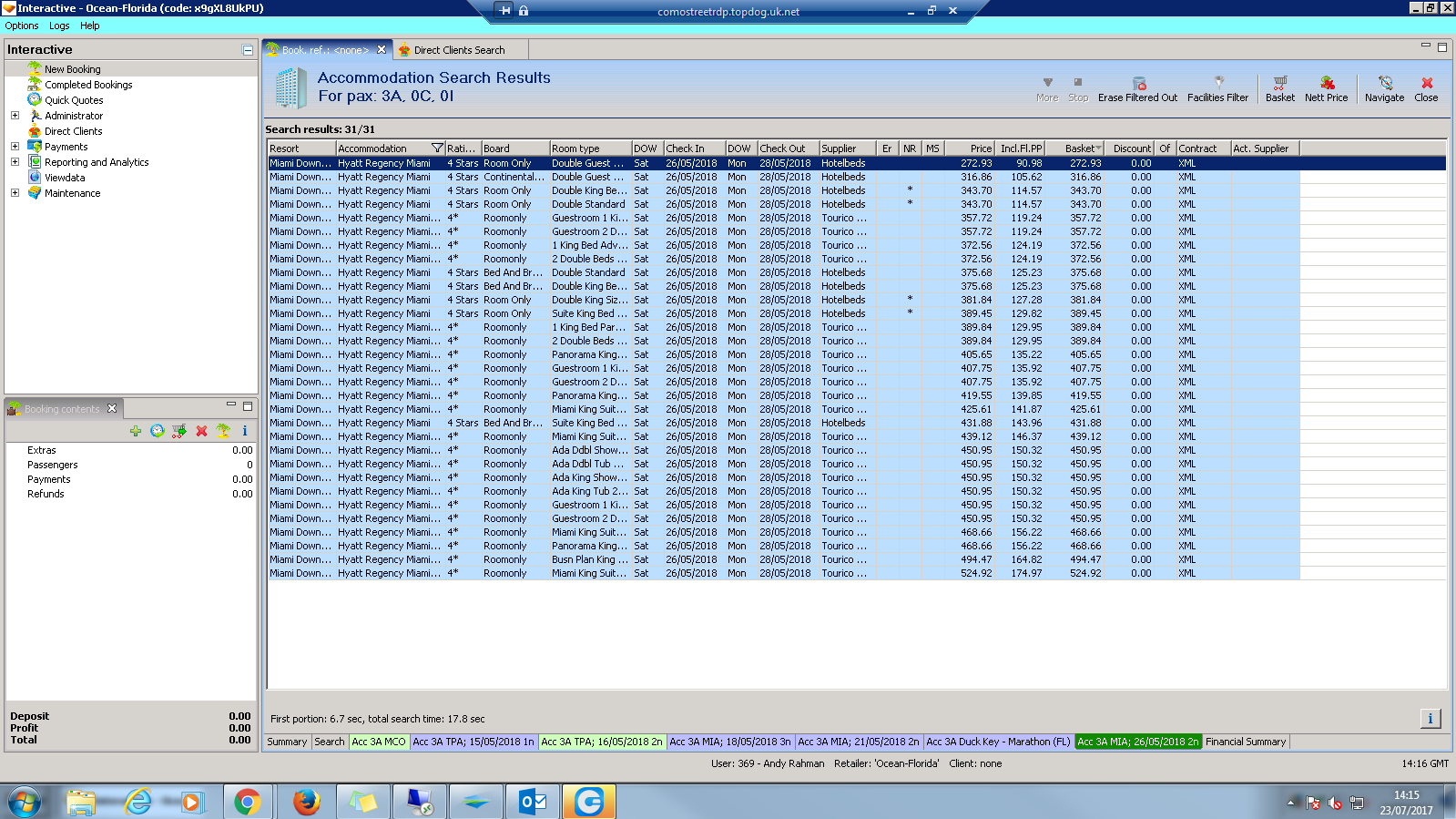
Task: Open the Facilities Filter
Action: [1217, 89]
